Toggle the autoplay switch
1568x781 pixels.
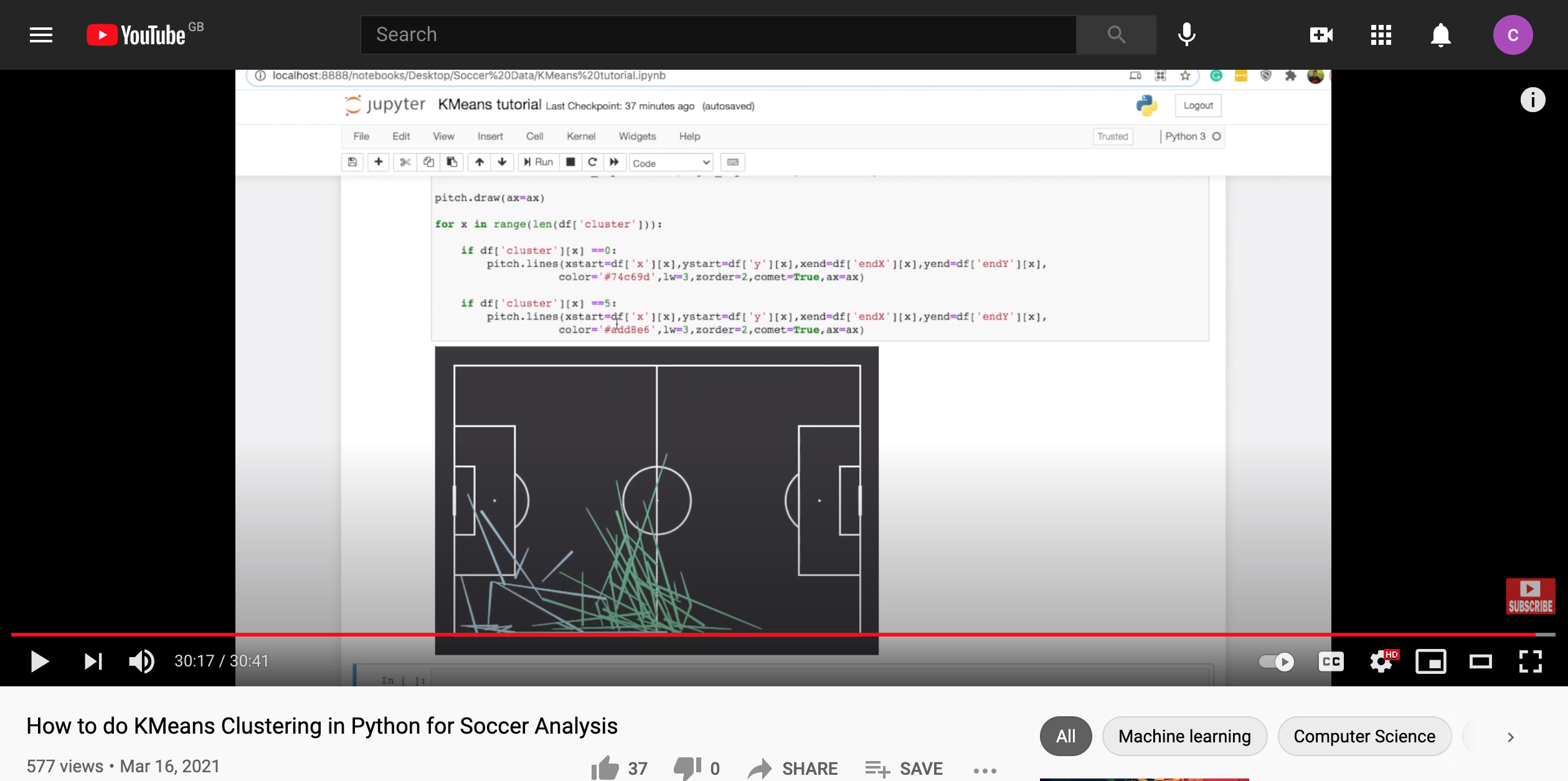(1276, 661)
